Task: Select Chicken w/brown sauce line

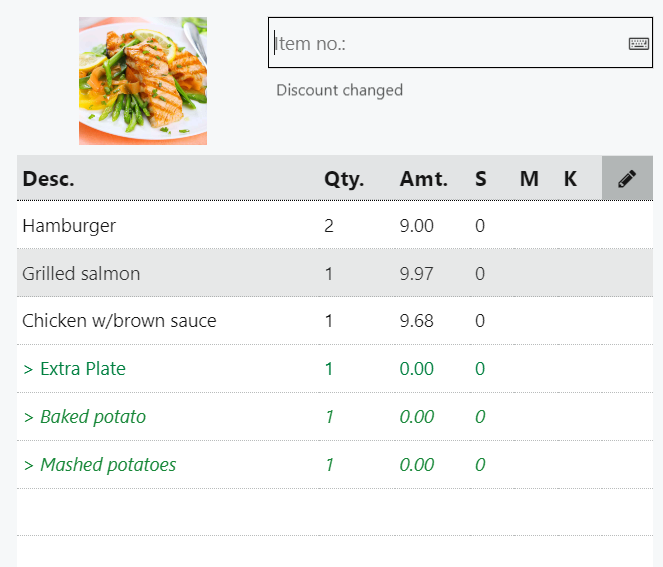Action: click(119, 322)
